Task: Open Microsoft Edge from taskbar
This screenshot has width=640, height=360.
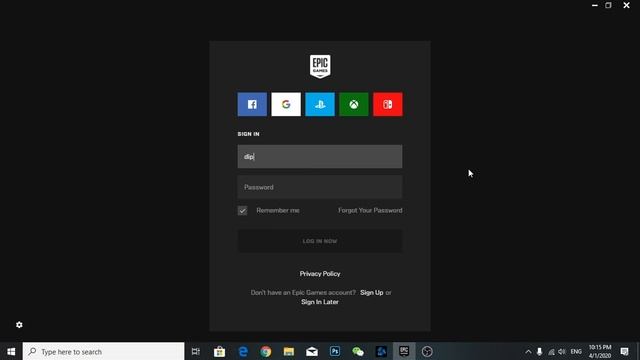Action: click(x=243, y=351)
